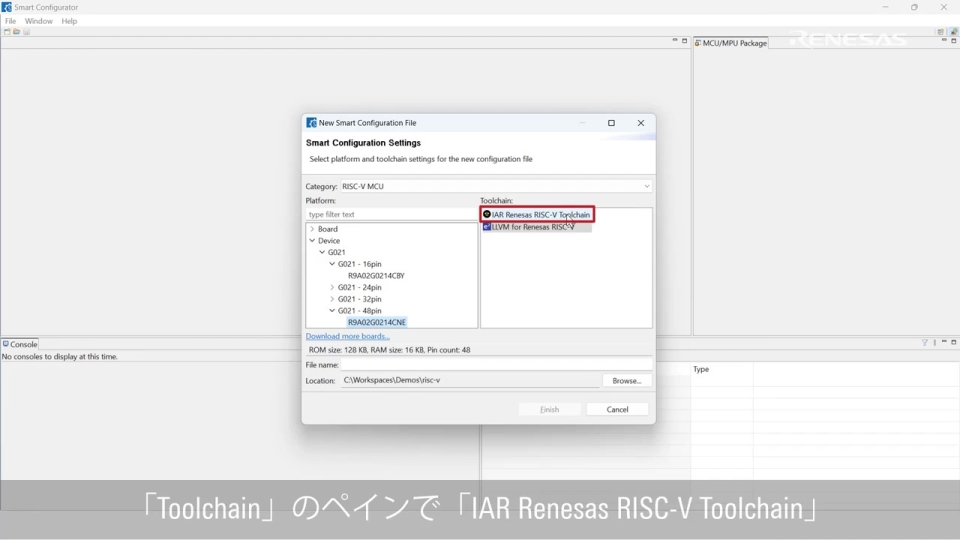Click the Type column header
The width and height of the screenshot is (960, 540).
(701, 369)
